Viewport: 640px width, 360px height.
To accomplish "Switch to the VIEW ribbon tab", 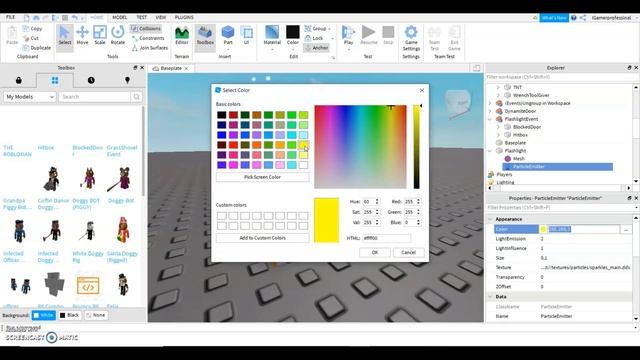I will point(161,17).
